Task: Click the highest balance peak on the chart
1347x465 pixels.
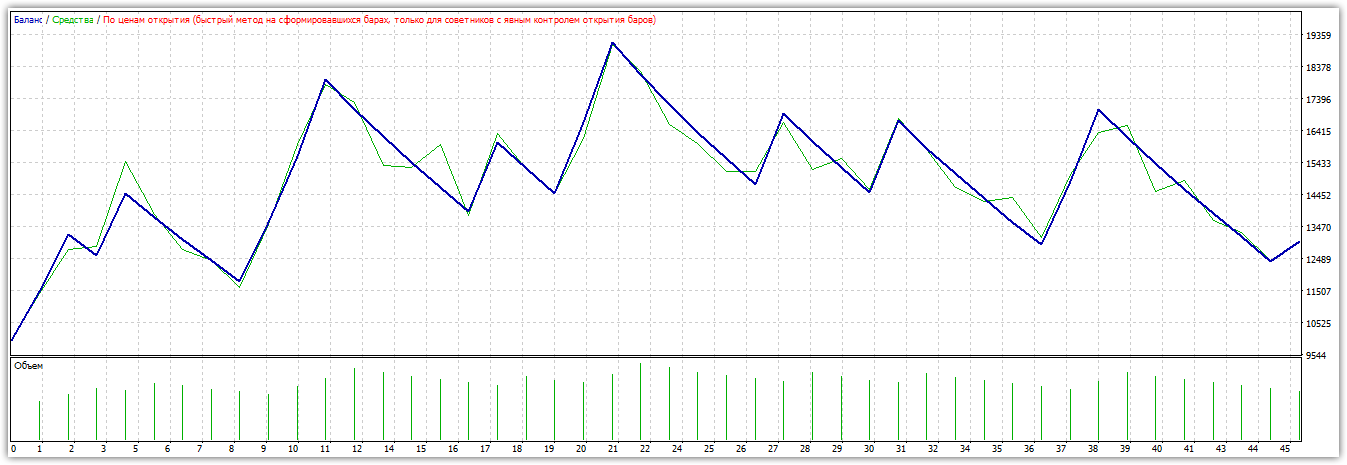Action: pyautogui.click(x=612, y=43)
